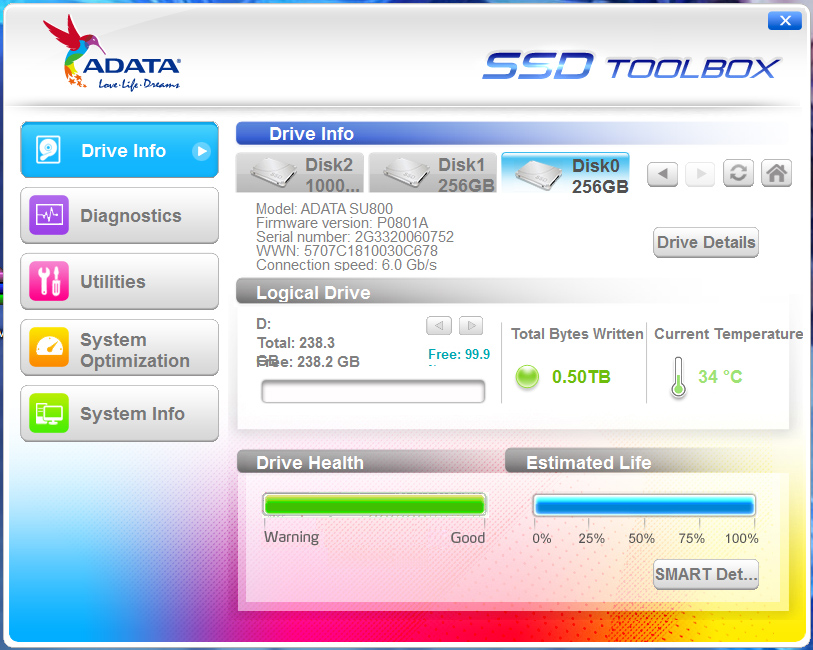This screenshot has width=813, height=650.
Task: Click the Total: 238.3 text
Action: coord(296,343)
